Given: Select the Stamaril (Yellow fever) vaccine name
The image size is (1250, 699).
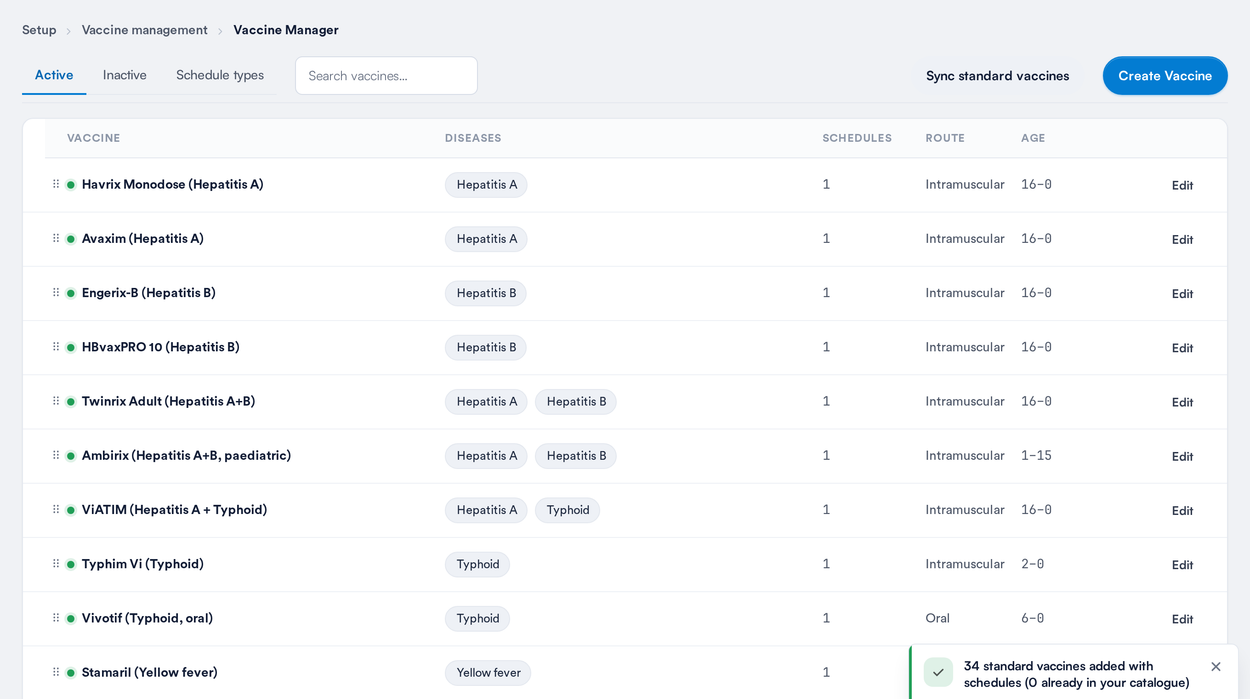Looking at the screenshot, I should click(x=149, y=672).
